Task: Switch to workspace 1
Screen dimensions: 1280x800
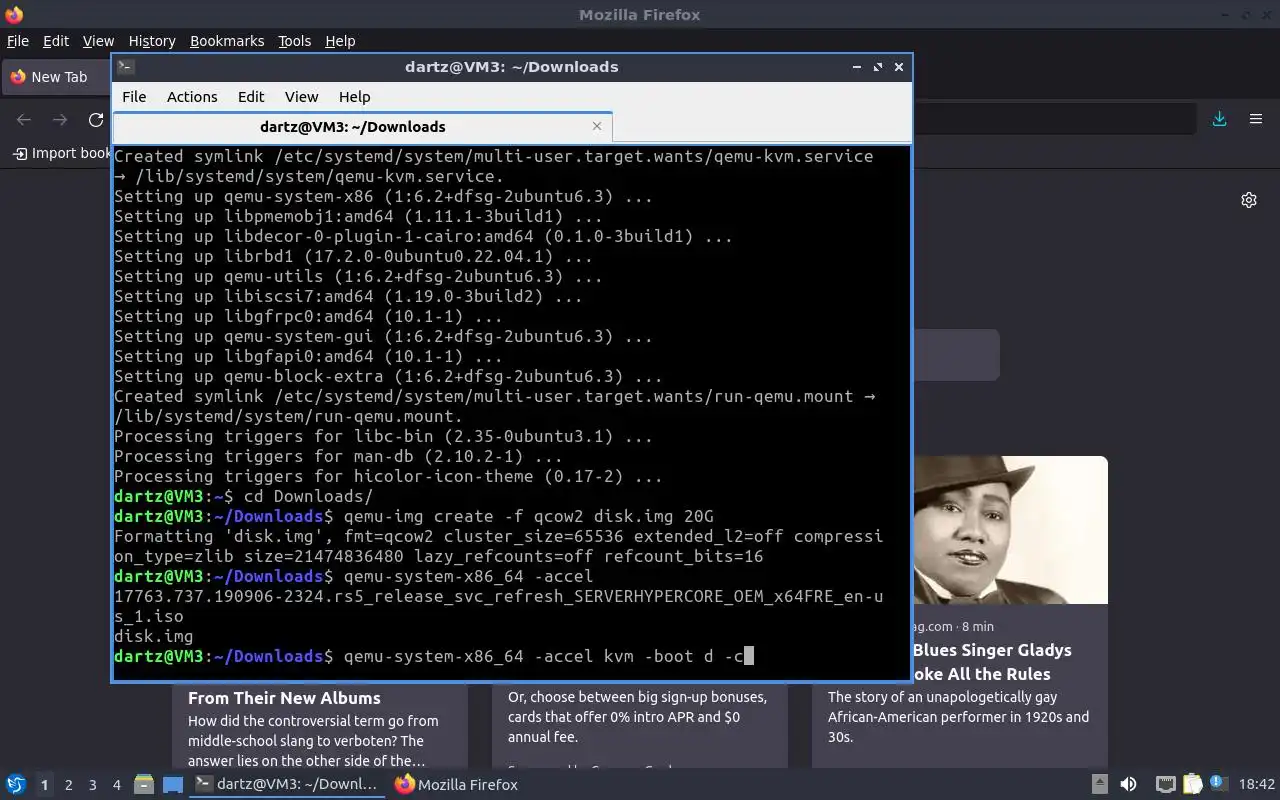Action: click(44, 785)
